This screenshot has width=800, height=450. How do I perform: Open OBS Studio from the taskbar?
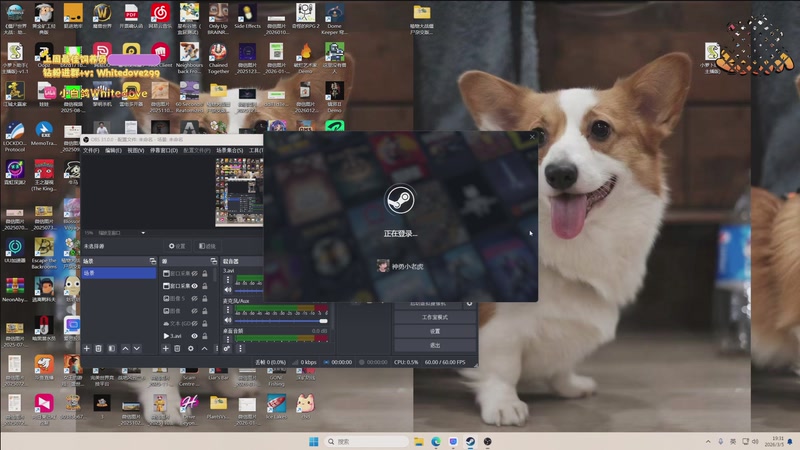click(x=488, y=441)
